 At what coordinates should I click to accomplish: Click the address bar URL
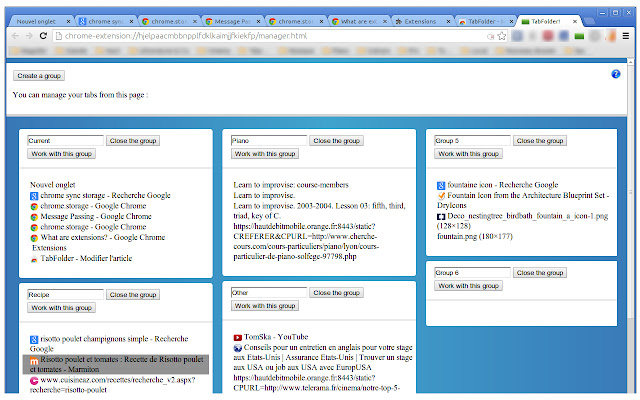(x=186, y=36)
